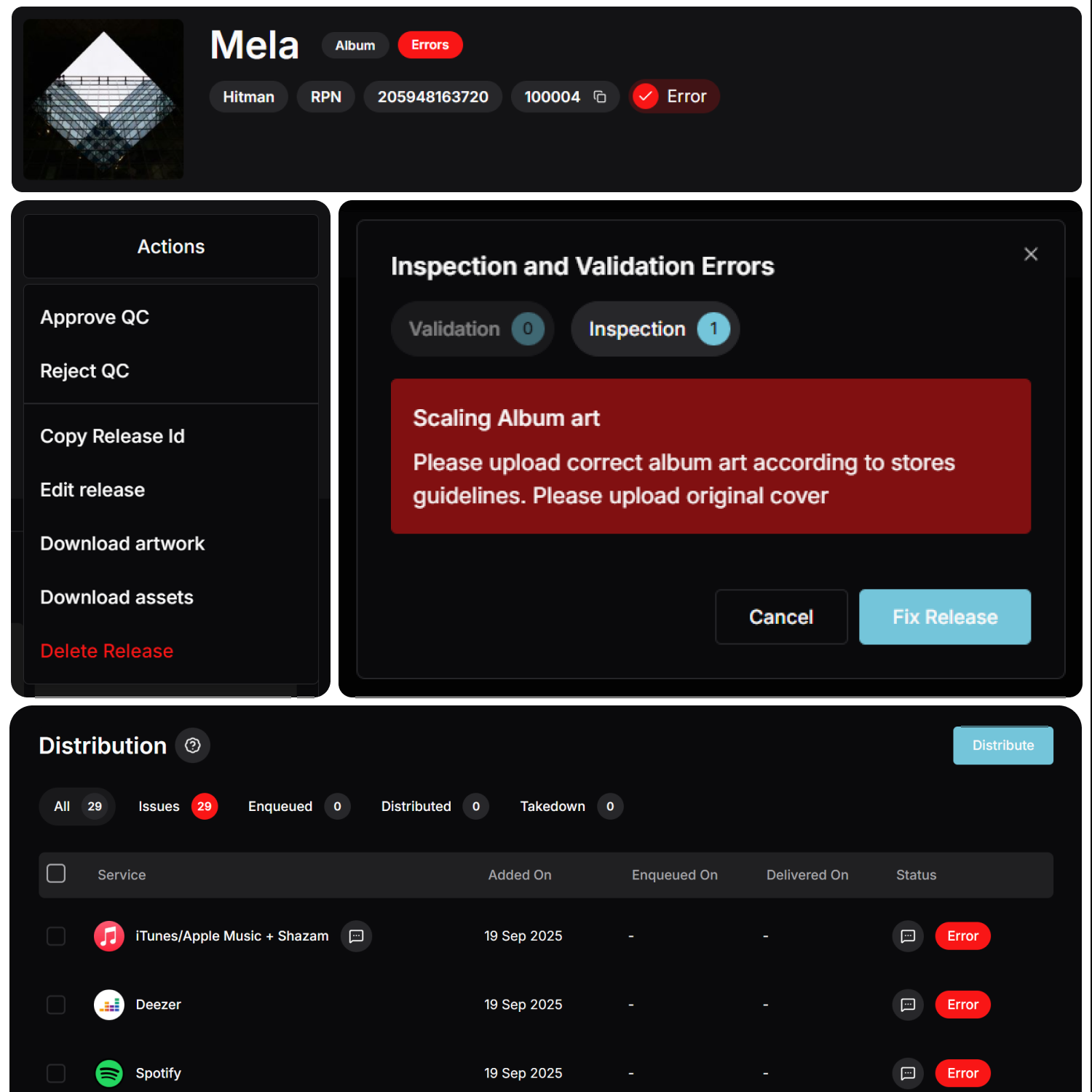1092x1092 pixels.
Task: Open the Issues filter showing 29 items
Action: 176,806
